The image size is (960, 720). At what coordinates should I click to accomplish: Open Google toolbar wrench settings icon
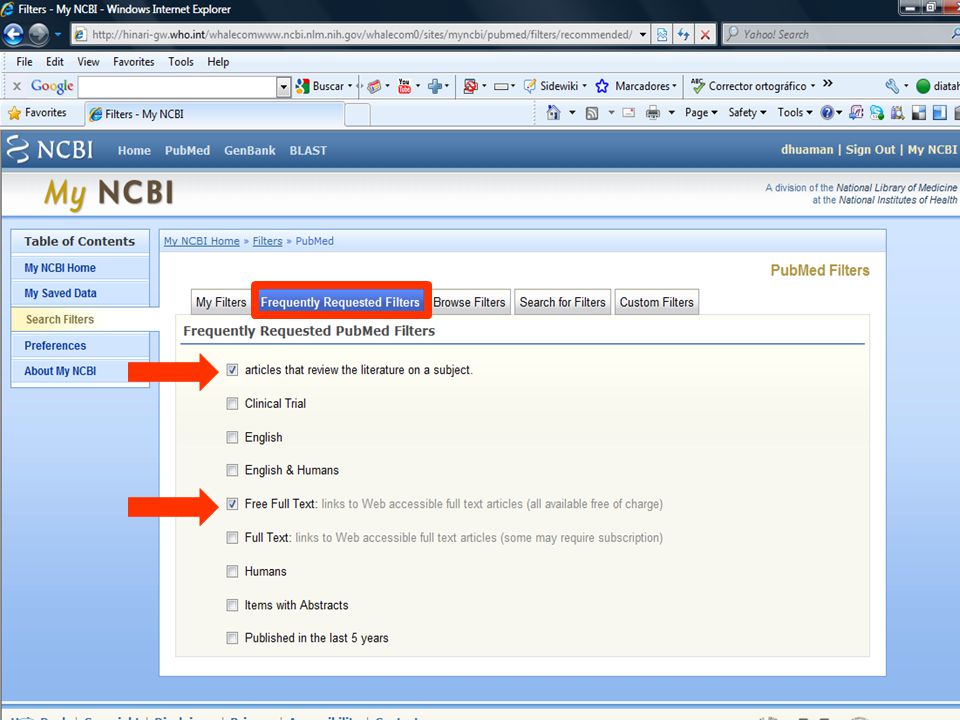pyautogui.click(x=892, y=86)
